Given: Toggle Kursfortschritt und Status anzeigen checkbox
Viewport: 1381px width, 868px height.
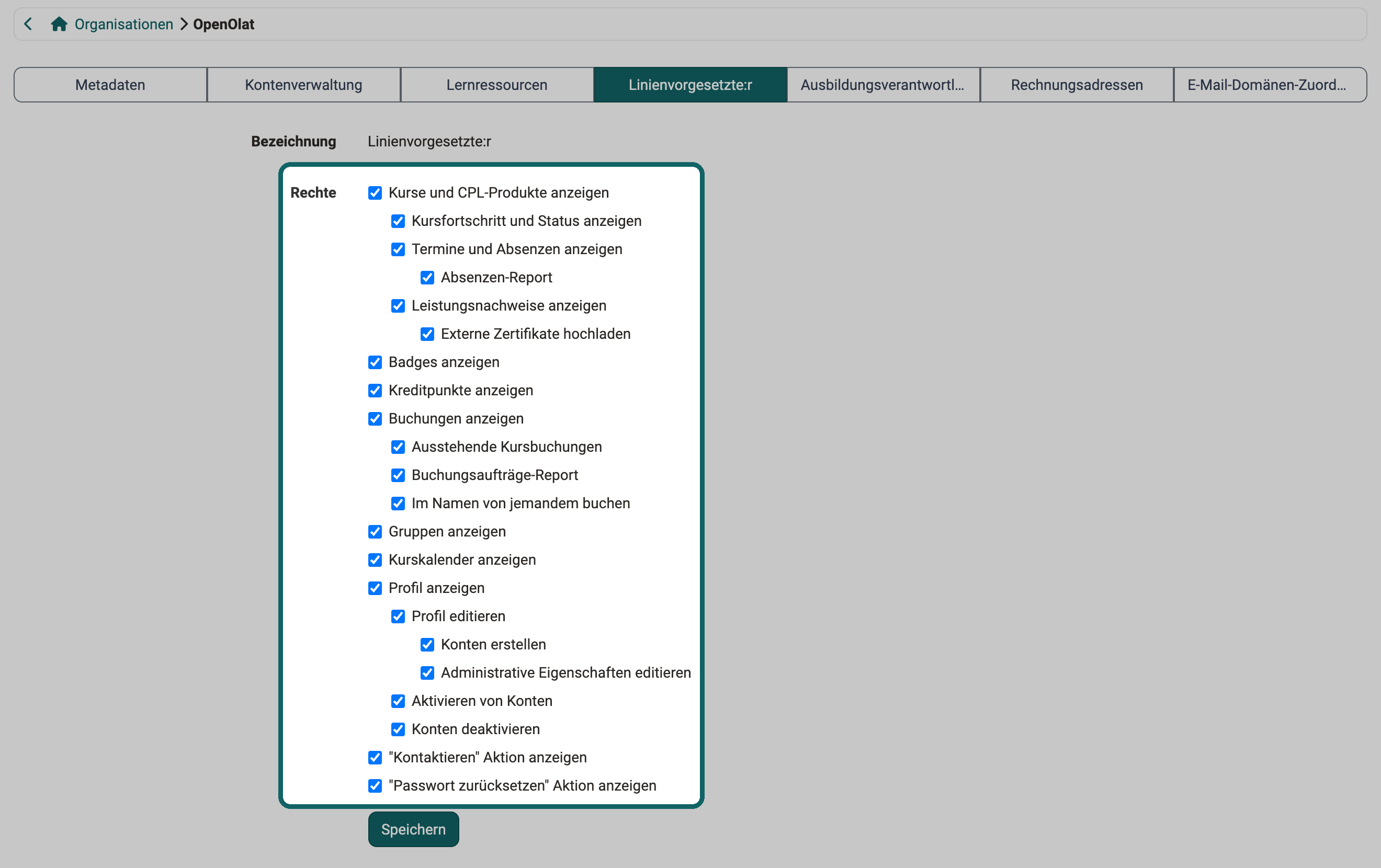Looking at the screenshot, I should coord(398,221).
